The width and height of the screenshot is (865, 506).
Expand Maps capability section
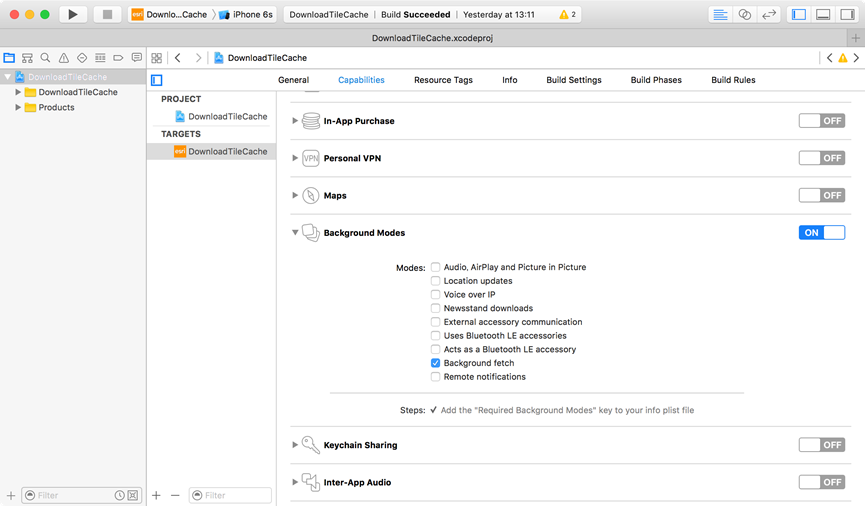(x=295, y=195)
